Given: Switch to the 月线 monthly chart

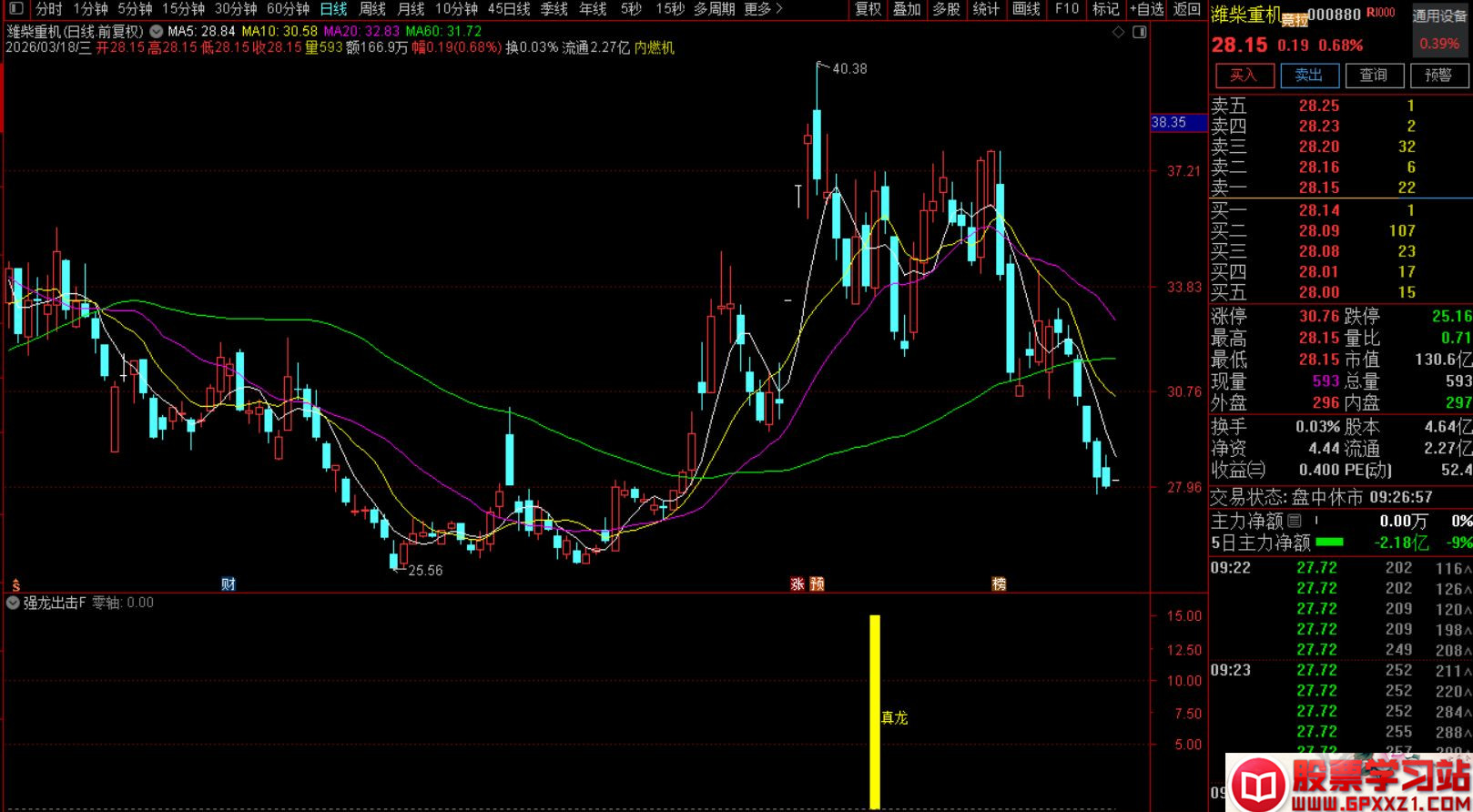Looking at the screenshot, I should point(411,9).
